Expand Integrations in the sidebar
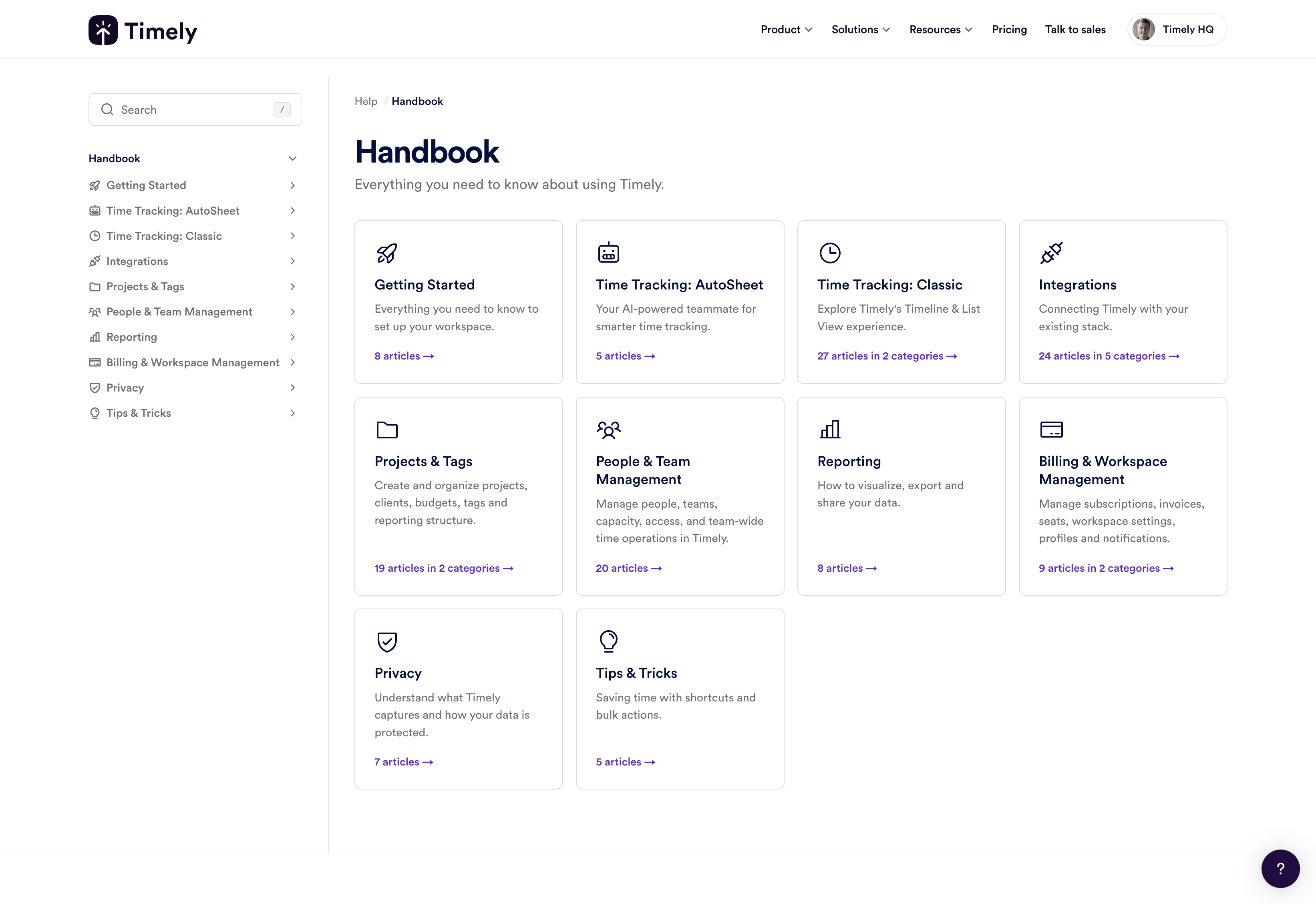 292,261
